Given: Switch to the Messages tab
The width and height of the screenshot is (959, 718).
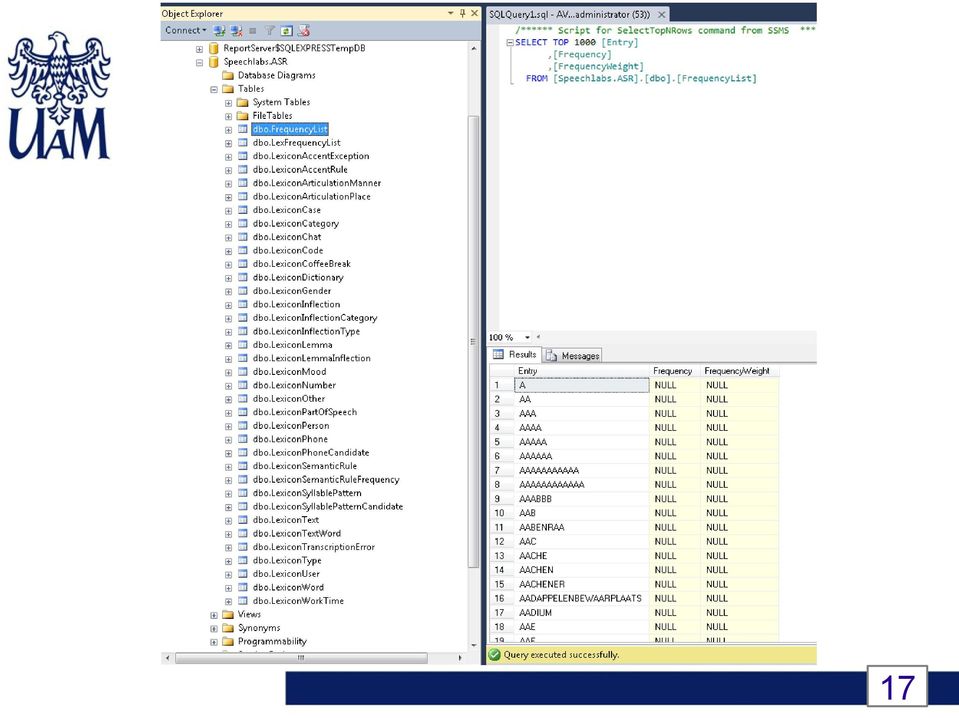Looking at the screenshot, I should tap(572, 355).
